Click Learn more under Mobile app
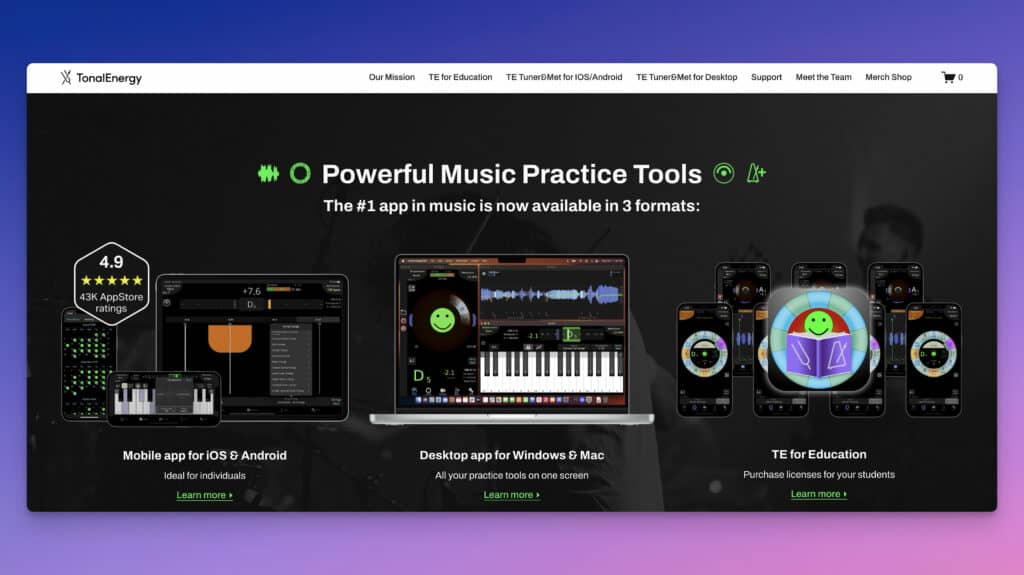This screenshot has width=1024, height=575. point(204,495)
